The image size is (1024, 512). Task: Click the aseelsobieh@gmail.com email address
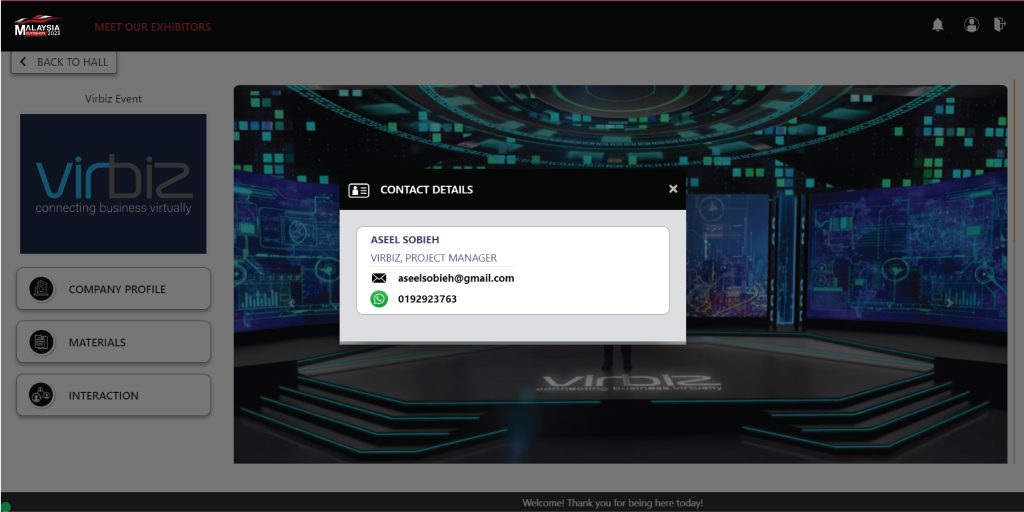point(456,278)
